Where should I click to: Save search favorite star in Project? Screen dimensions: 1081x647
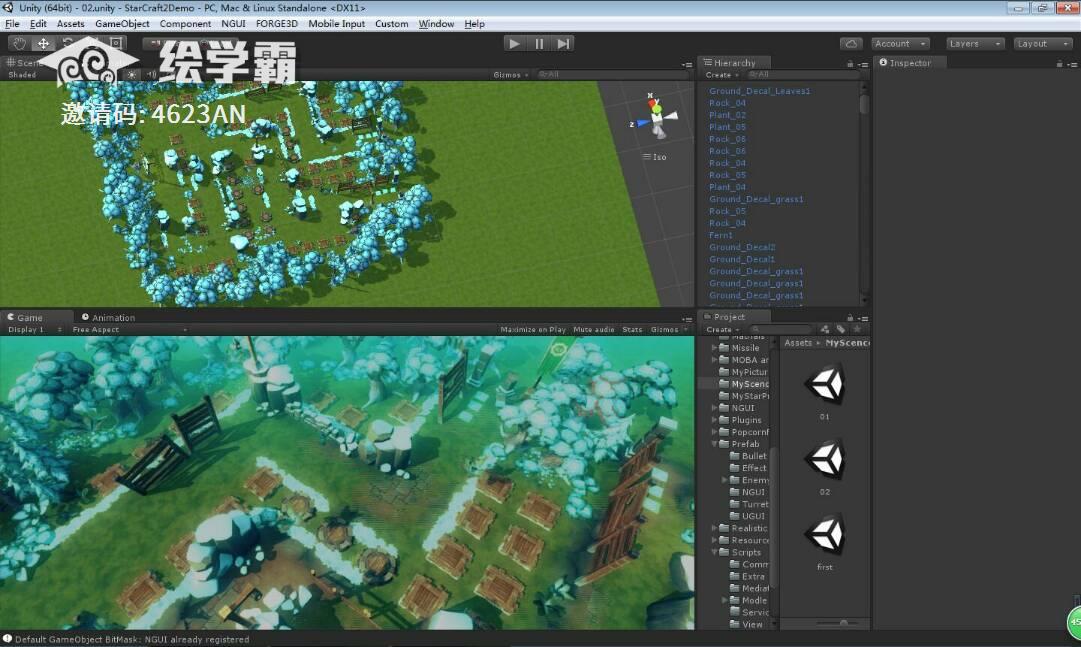coord(857,329)
